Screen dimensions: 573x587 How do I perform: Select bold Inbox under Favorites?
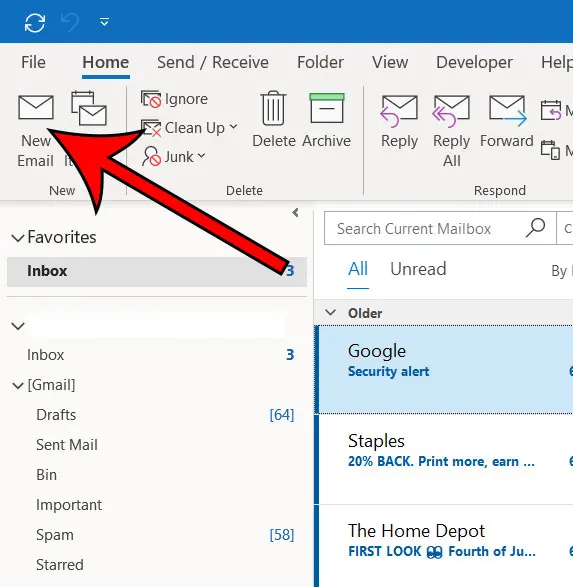pos(157,271)
